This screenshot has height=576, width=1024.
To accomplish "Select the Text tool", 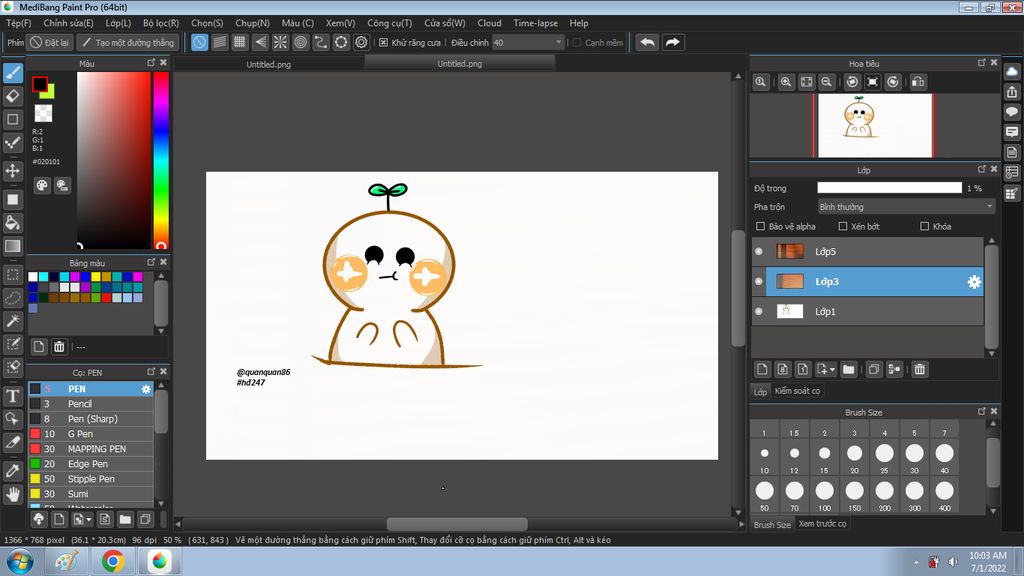I will 13,396.
